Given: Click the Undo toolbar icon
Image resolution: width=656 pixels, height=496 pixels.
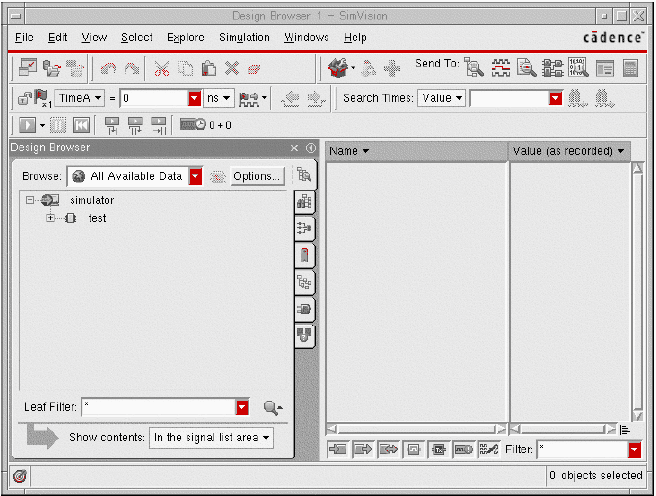Looking at the screenshot, I should [x=108, y=68].
